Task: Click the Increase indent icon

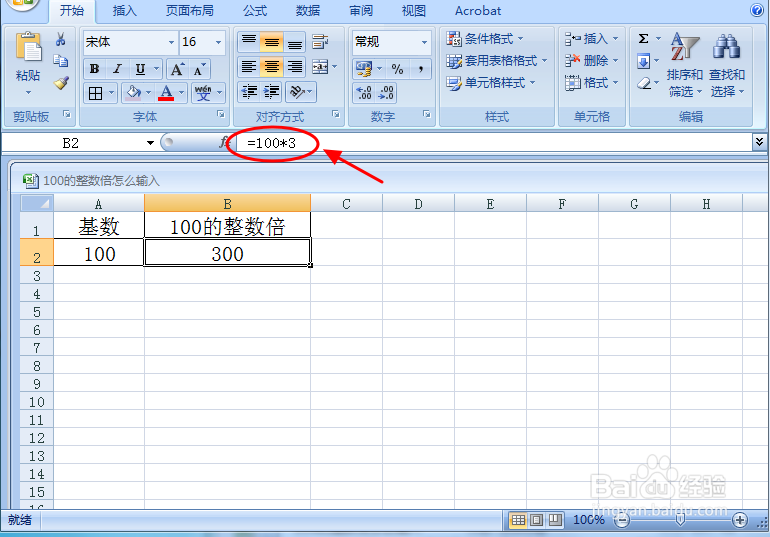Action: 271,92
